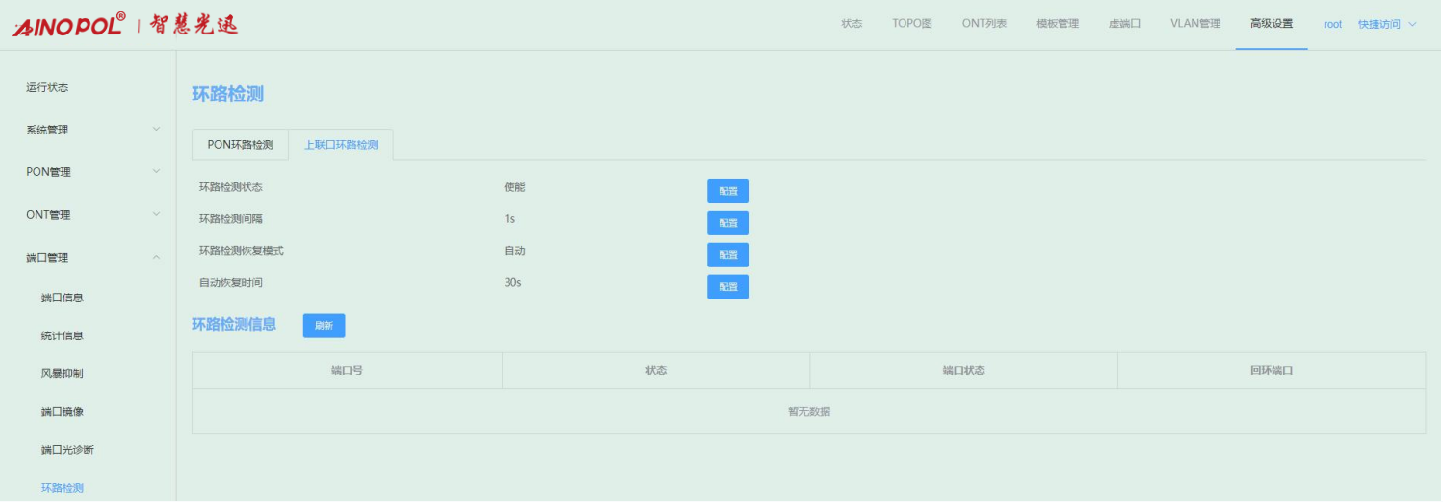Image resolution: width=1443 pixels, height=502 pixels.
Task: Configure 自动恢复时间 setting
Action: [727, 287]
